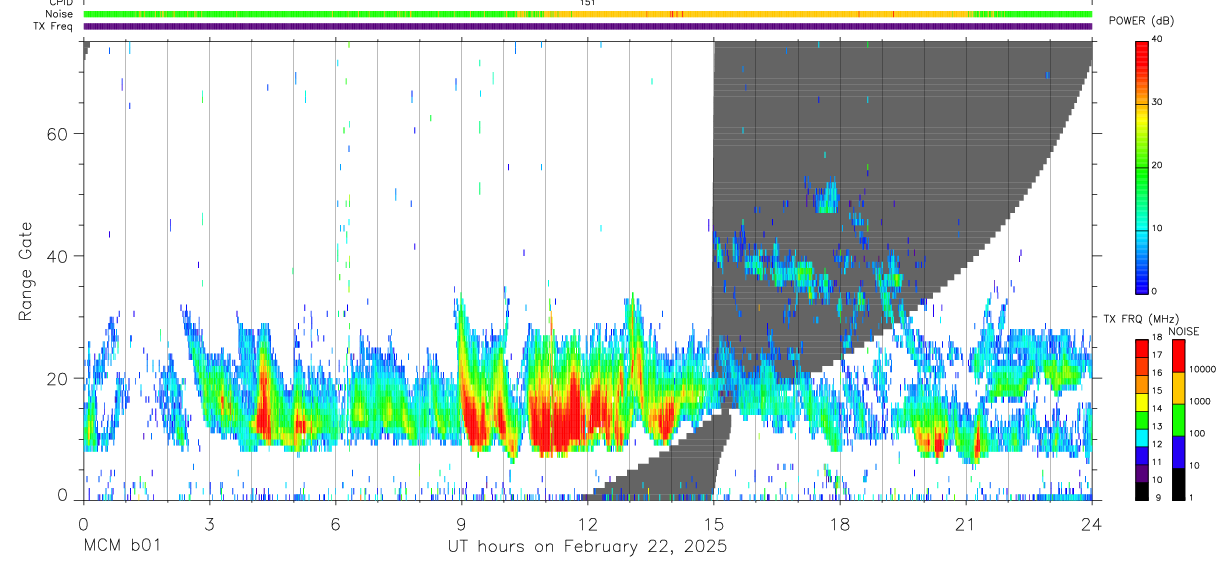1228x567 pixels.
Task: Click the 12 tick on the UT hours axis
Action: pos(588,523)
